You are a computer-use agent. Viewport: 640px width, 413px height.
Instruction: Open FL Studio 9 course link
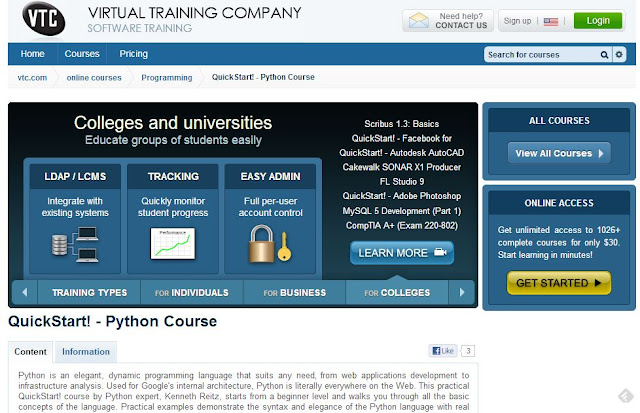tap(402, 181)
